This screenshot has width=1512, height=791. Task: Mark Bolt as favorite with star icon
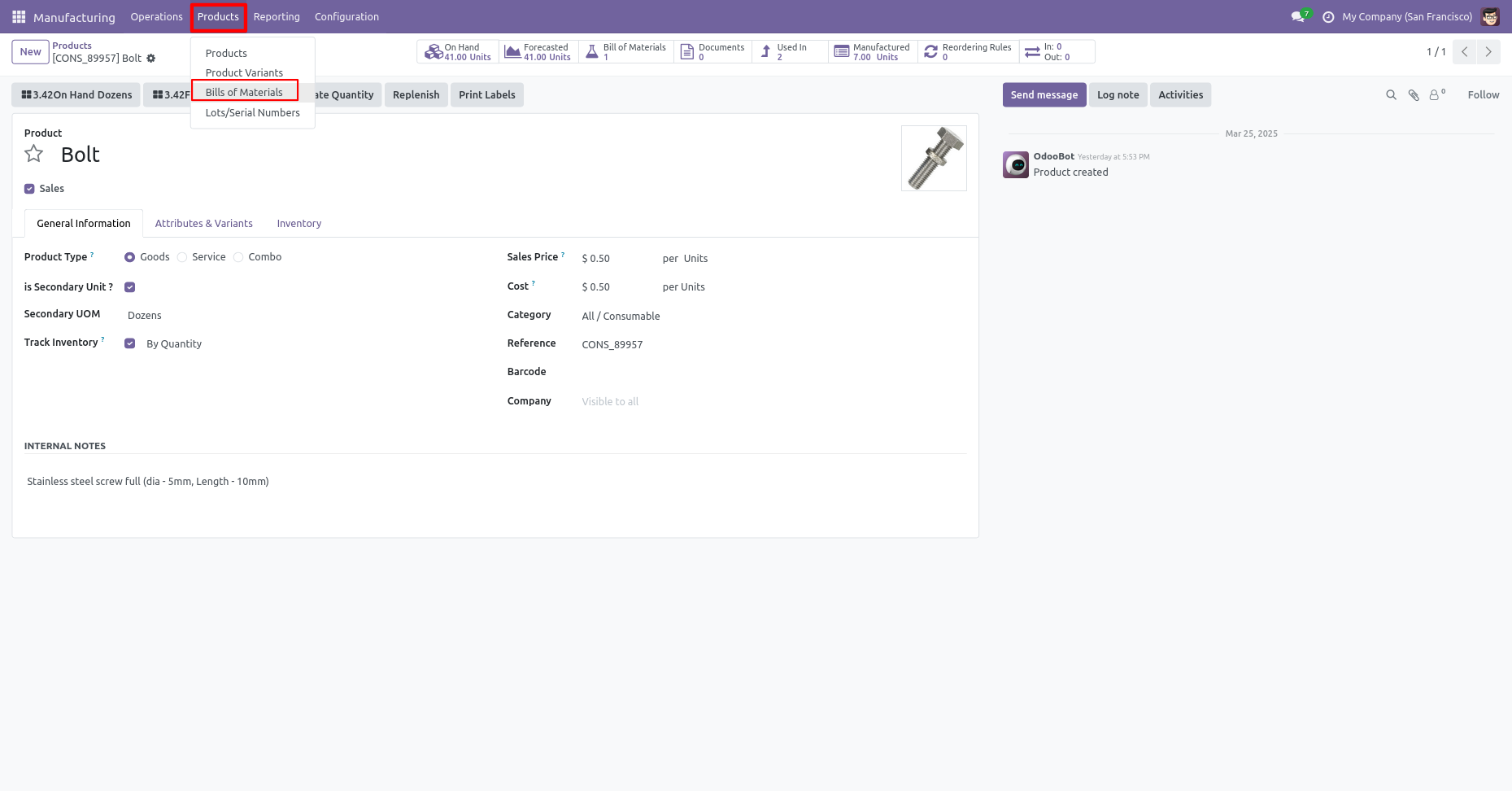click(x=33, y=154)
